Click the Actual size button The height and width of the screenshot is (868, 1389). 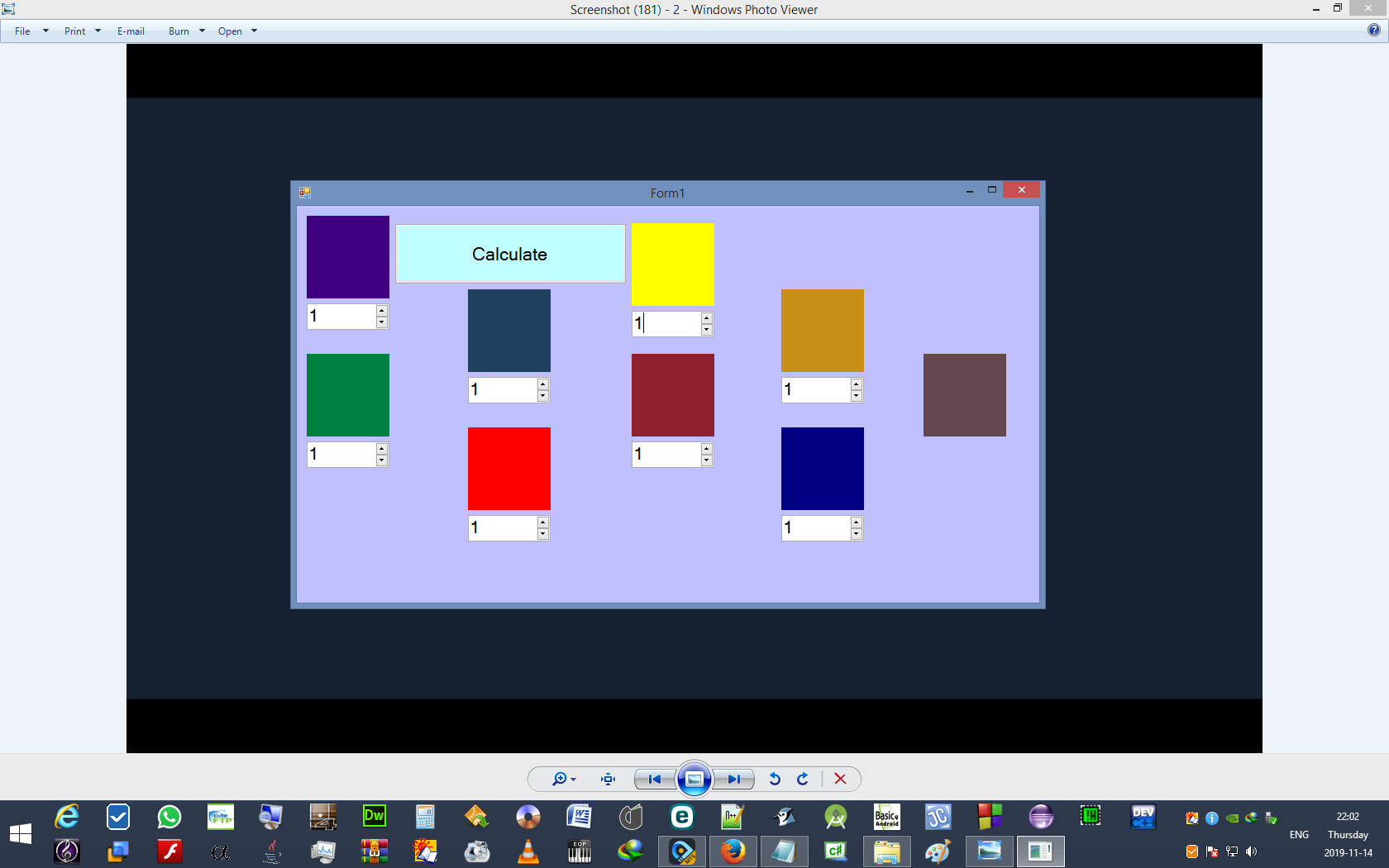(609, 779)
